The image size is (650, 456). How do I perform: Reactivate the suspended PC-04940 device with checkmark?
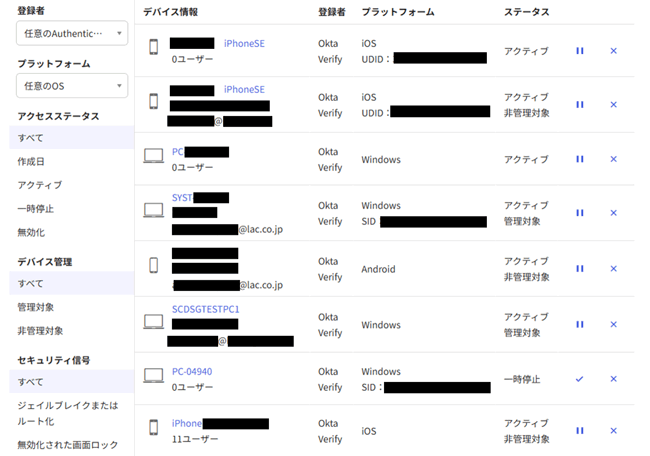[580, 380]
